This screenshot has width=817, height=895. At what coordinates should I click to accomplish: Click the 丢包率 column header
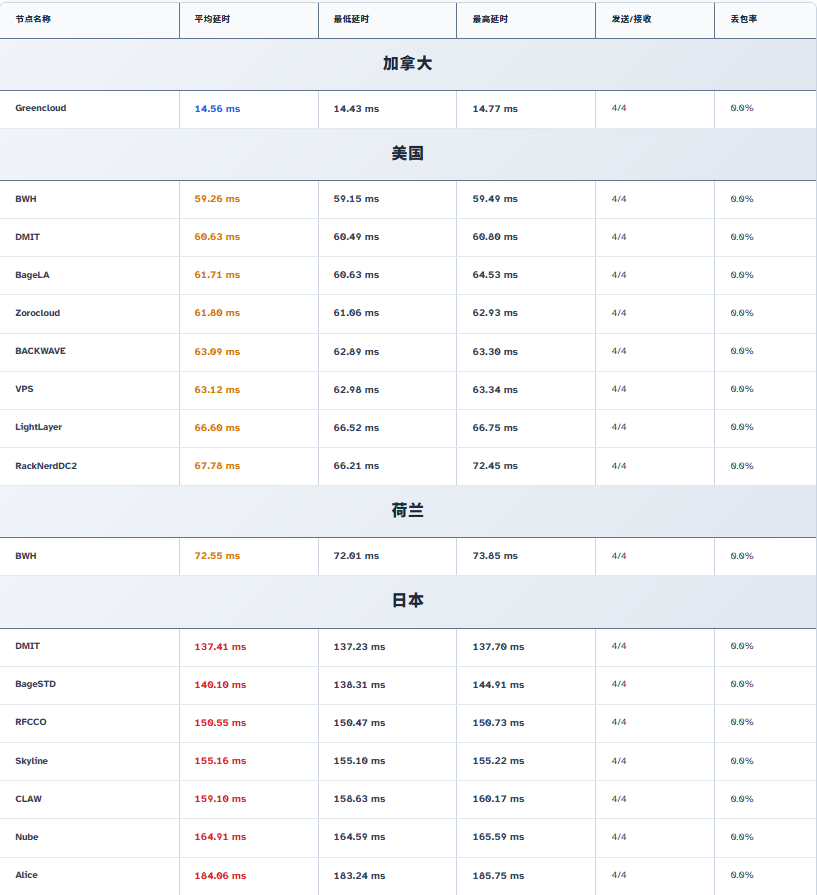(x=743, y=19)
